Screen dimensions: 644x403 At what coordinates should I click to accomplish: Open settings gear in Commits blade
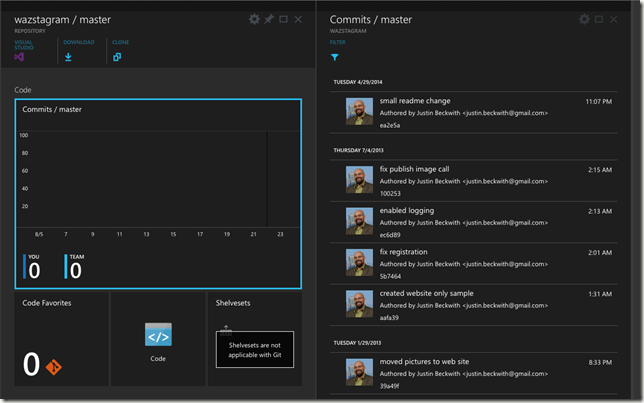tap(584, 19)
